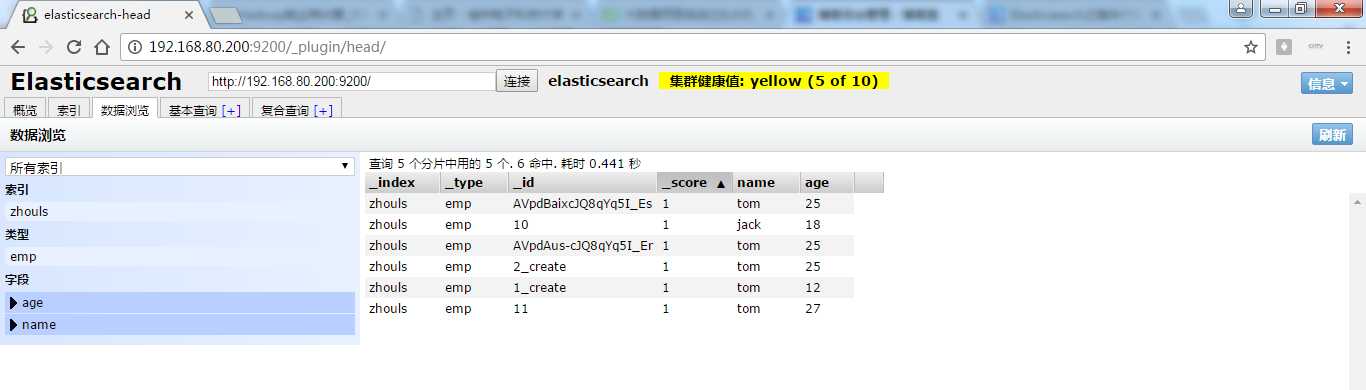Image resolution: width=1366 pixels, height=390 pixels.
Task: Click the cluster name elasticsearch
Action: 598,81
